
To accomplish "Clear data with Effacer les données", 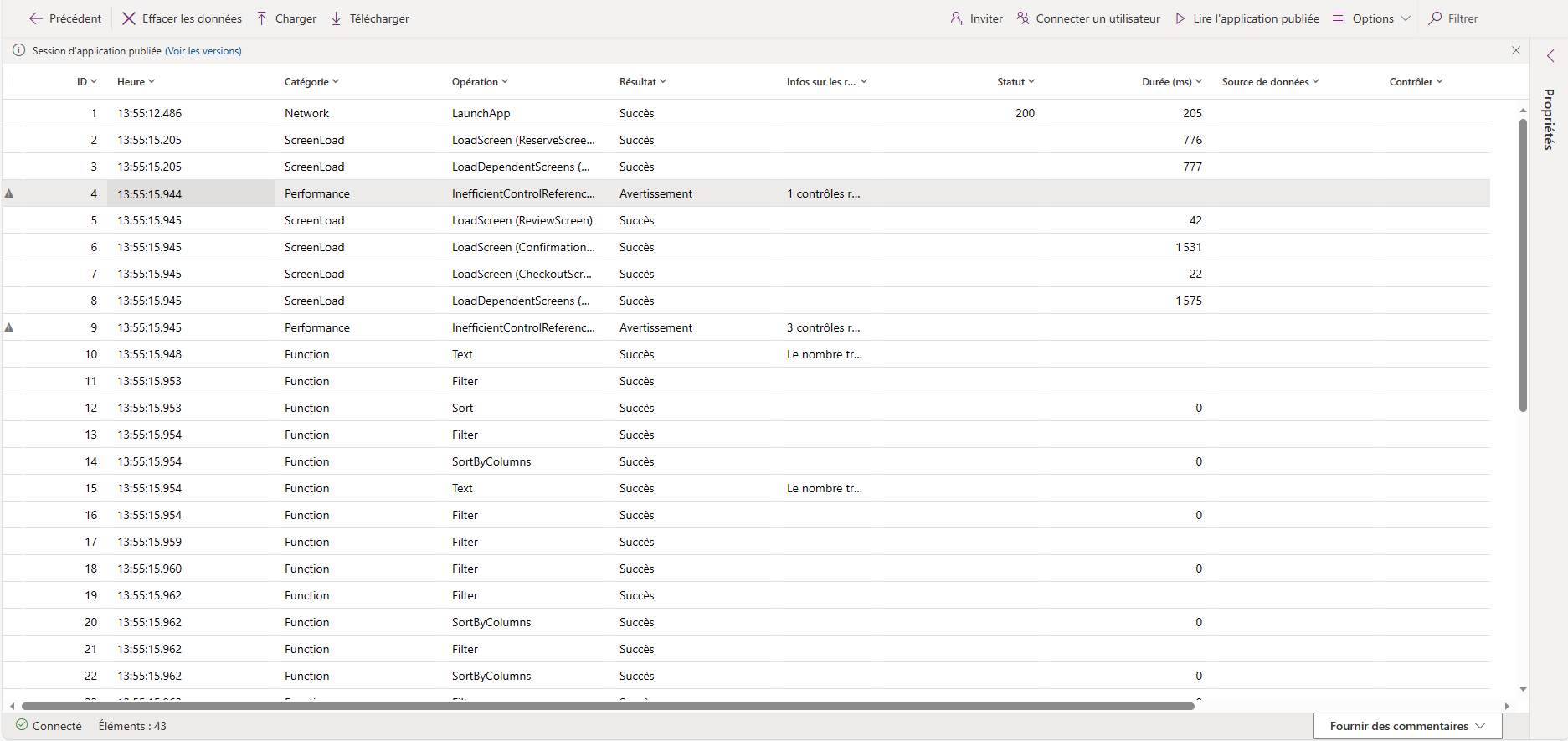I will (182, 18).
